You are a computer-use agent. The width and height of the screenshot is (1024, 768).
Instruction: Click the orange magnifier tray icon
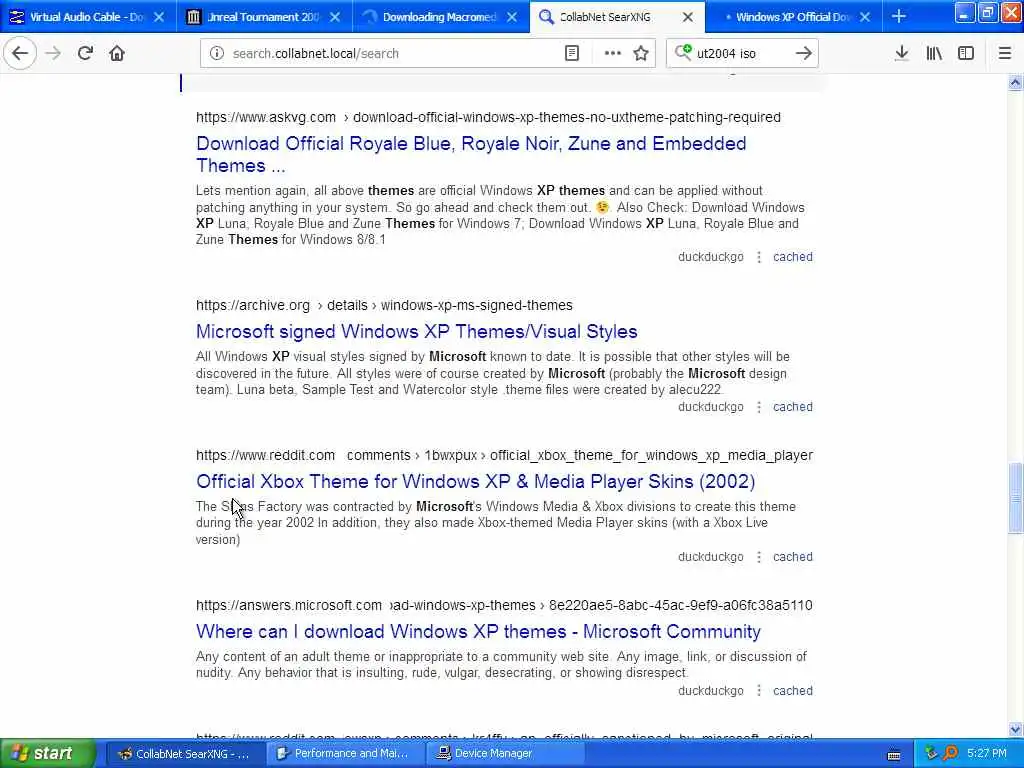pos(950,754)
